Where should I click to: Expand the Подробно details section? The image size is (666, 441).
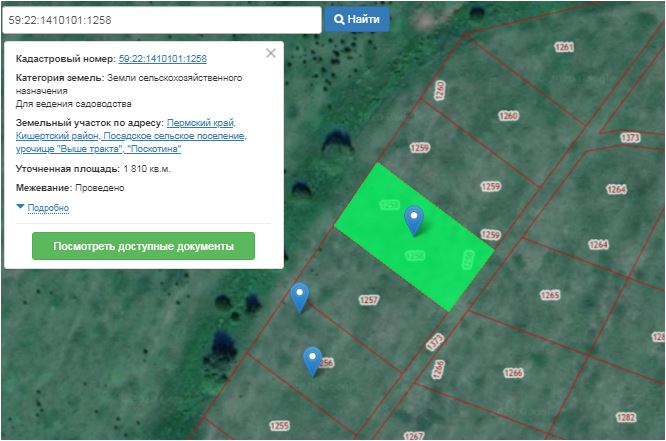tap(47, 208)
